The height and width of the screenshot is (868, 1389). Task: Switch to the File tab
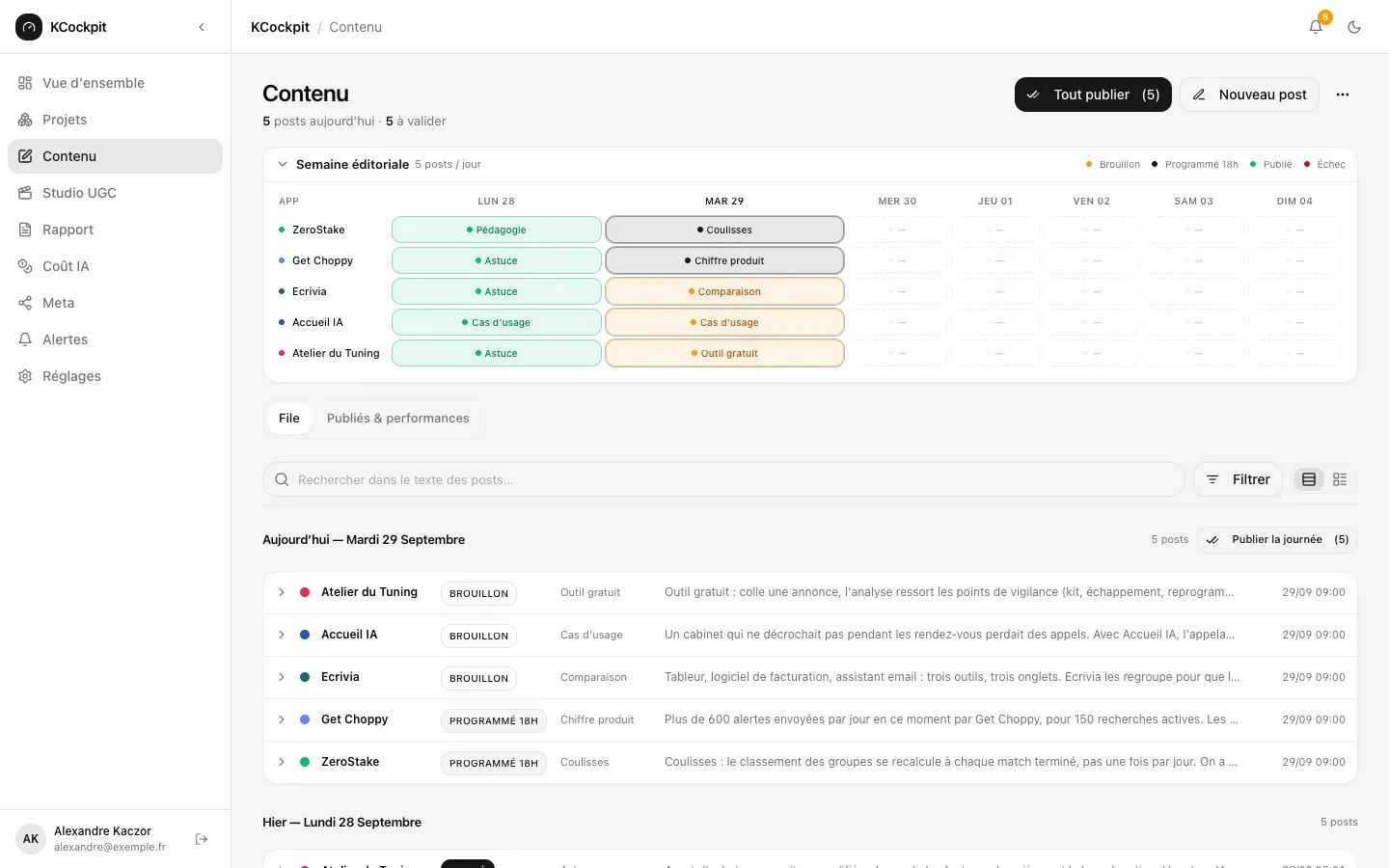(x=289, y=419)
